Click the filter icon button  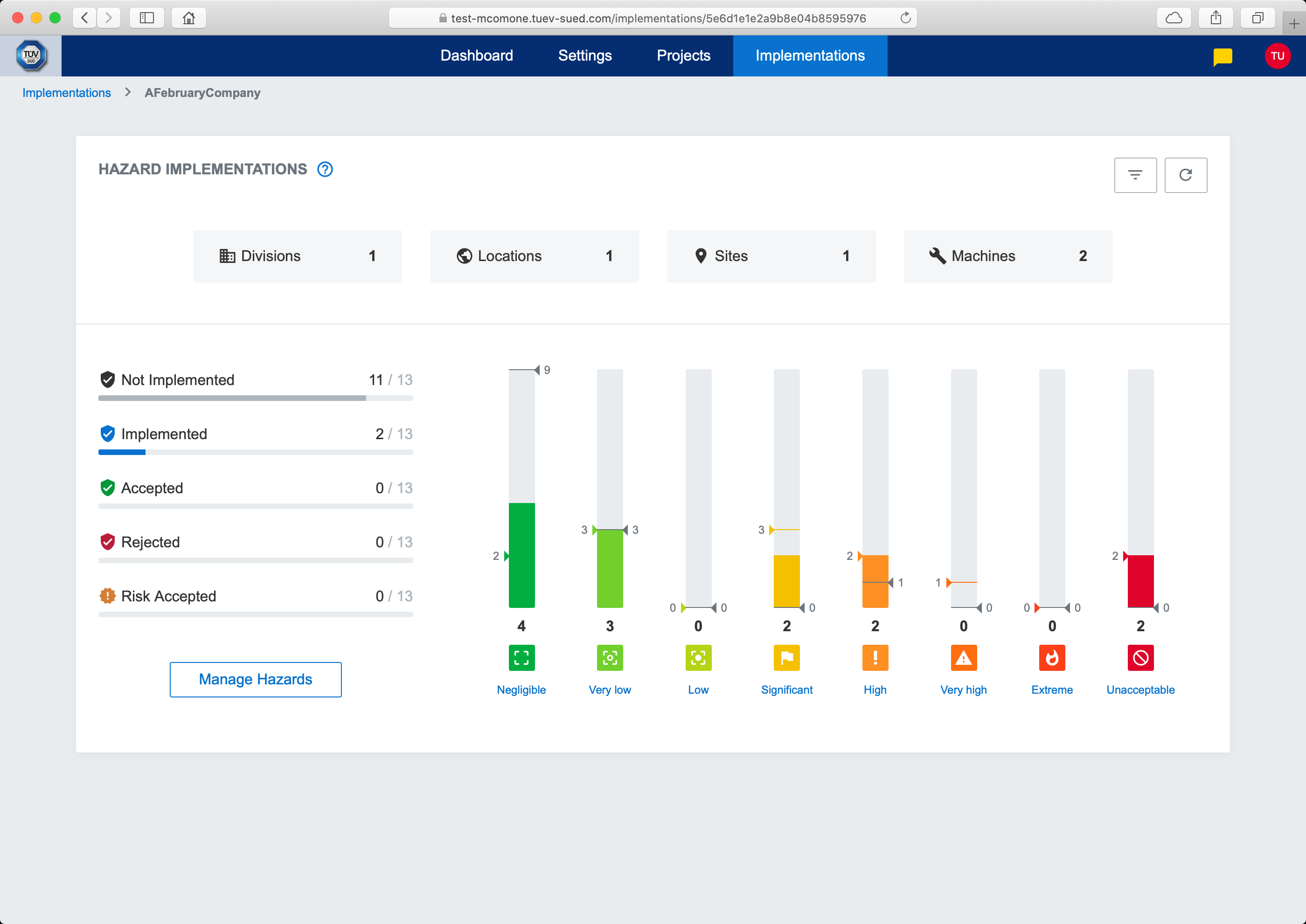pyautogui.click(x=1135, y=175)
